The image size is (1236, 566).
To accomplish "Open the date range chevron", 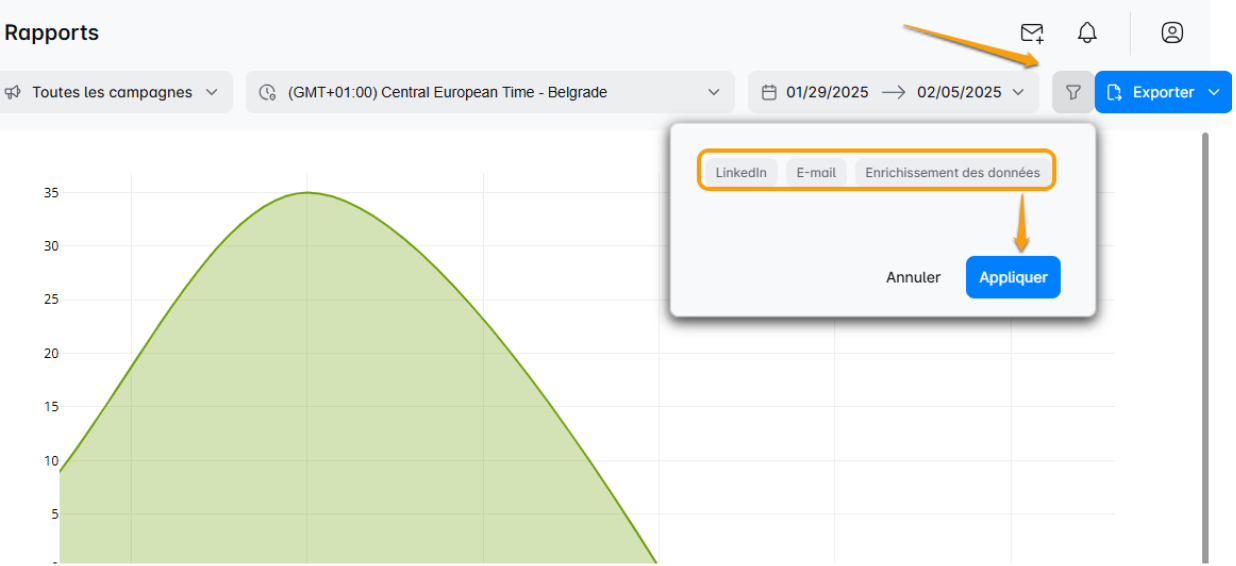I will [1018, 92].
